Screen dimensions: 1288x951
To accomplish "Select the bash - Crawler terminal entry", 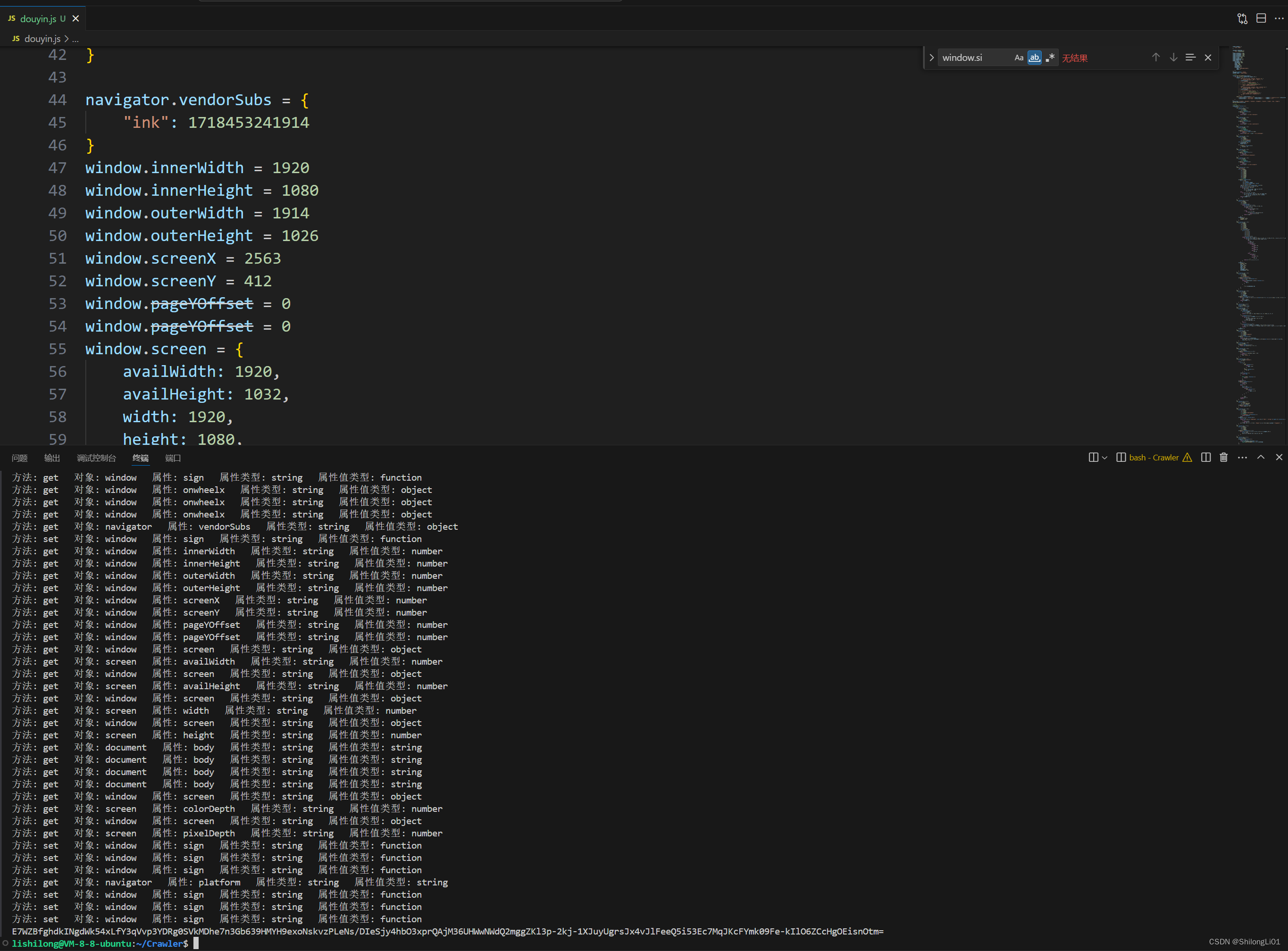I will pos(1153,458).
